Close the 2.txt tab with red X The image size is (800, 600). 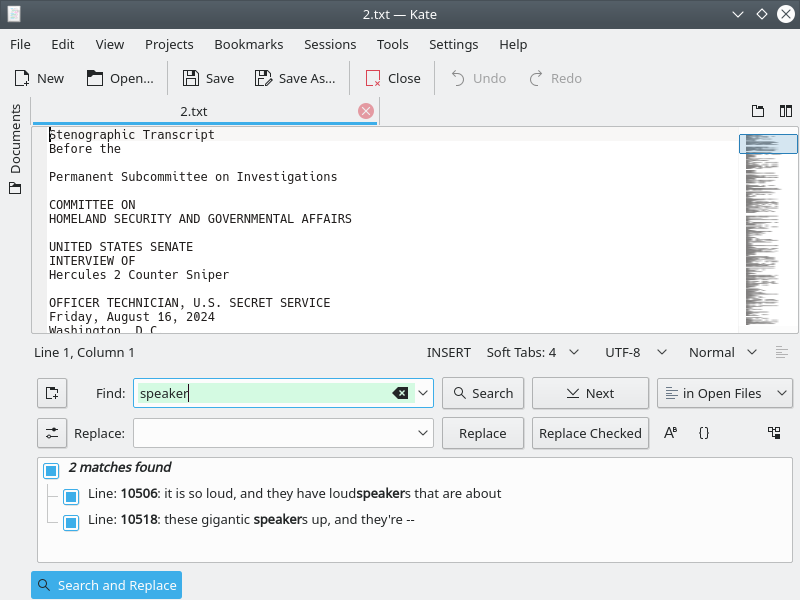coord(366,111)
